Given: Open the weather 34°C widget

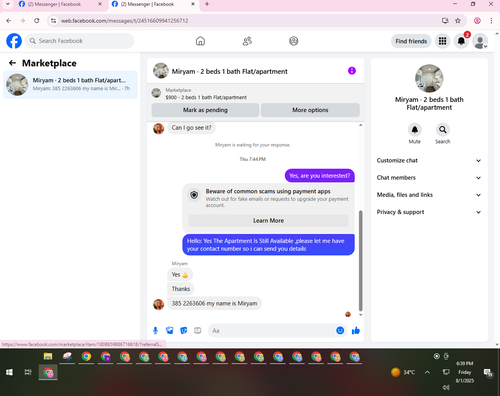Looking at the screenshot, I should tap(403, 372).
